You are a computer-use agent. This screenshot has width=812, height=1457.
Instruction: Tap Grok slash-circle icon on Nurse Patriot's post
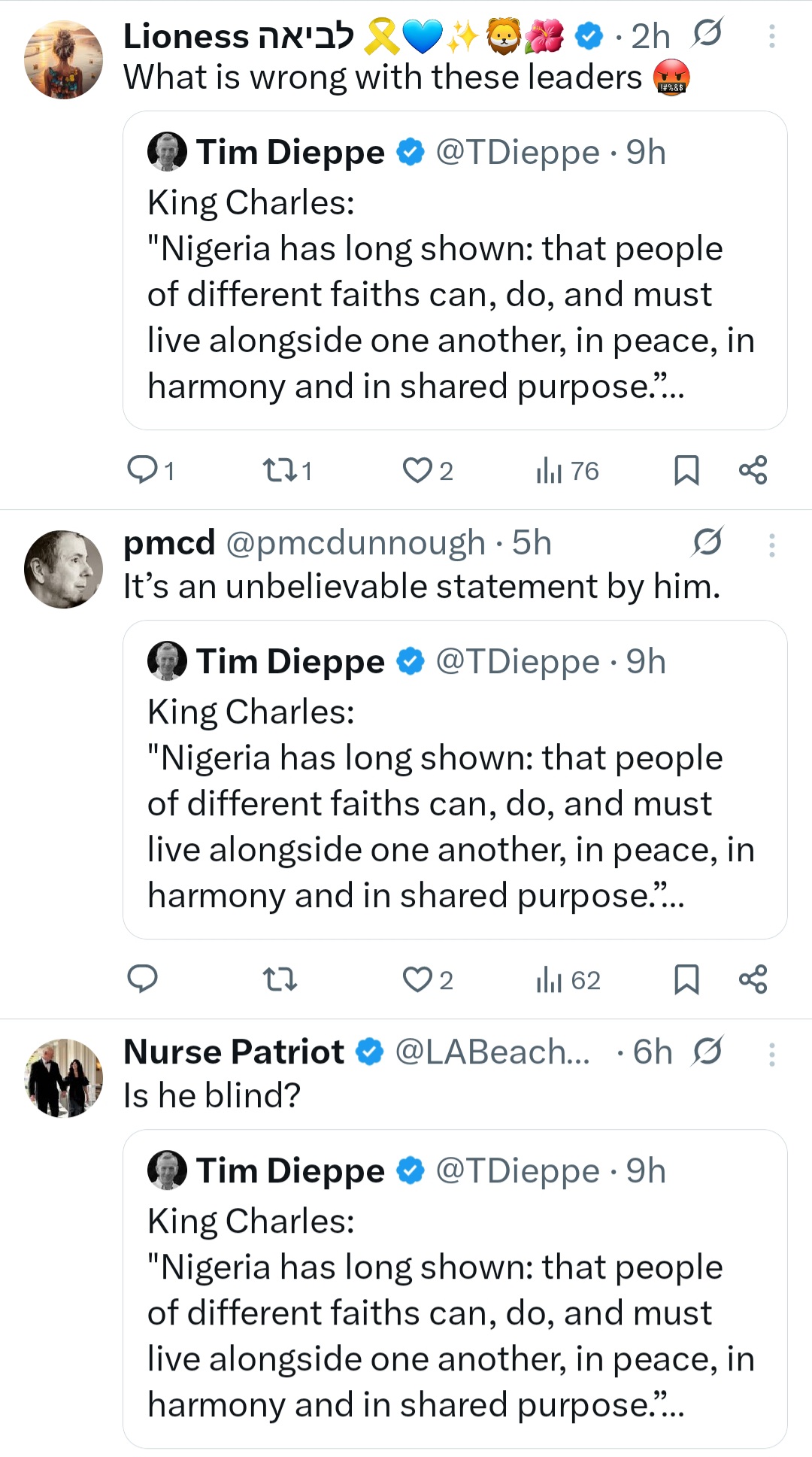[x=707, y=1051]
